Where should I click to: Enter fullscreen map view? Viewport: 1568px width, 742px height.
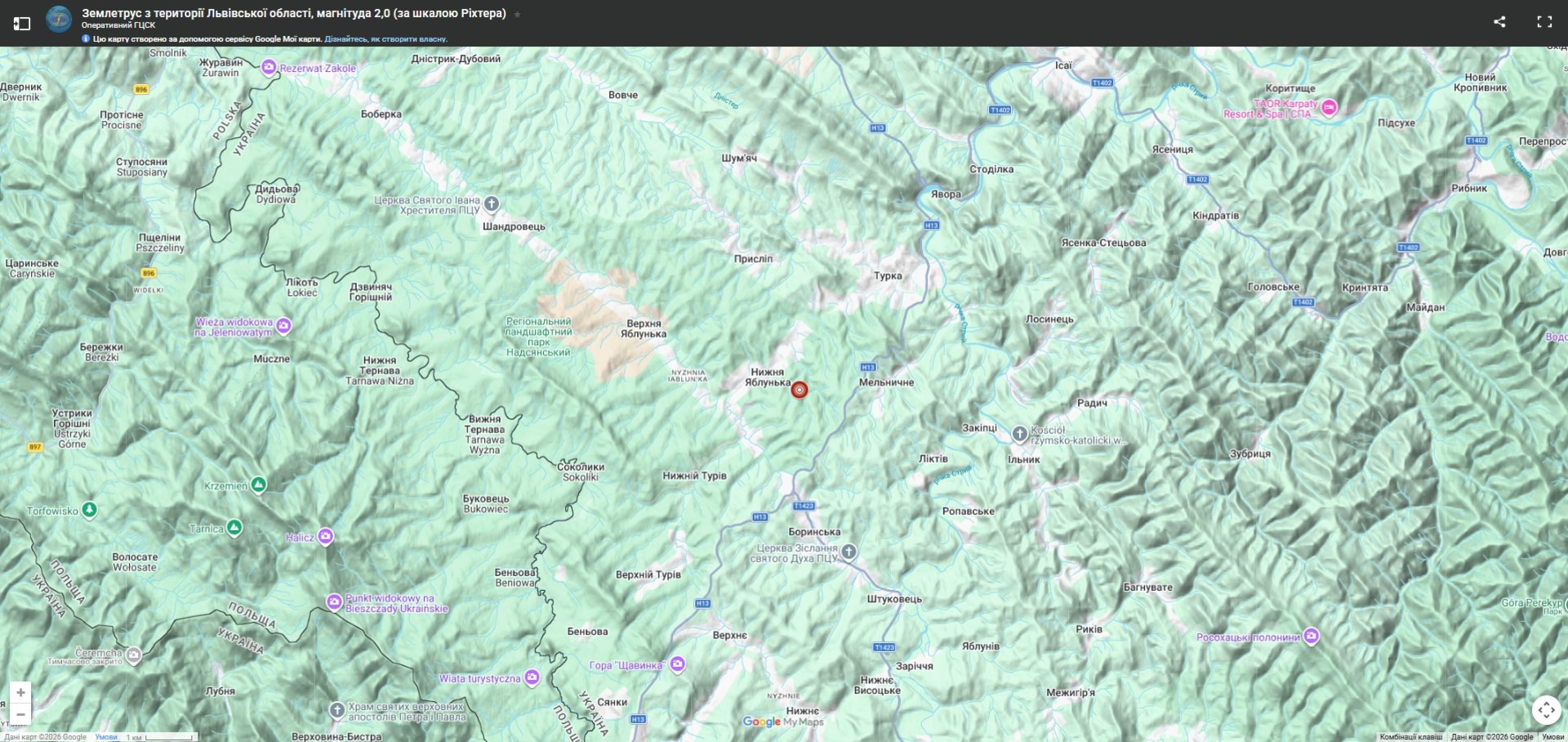coord(1544,22)
